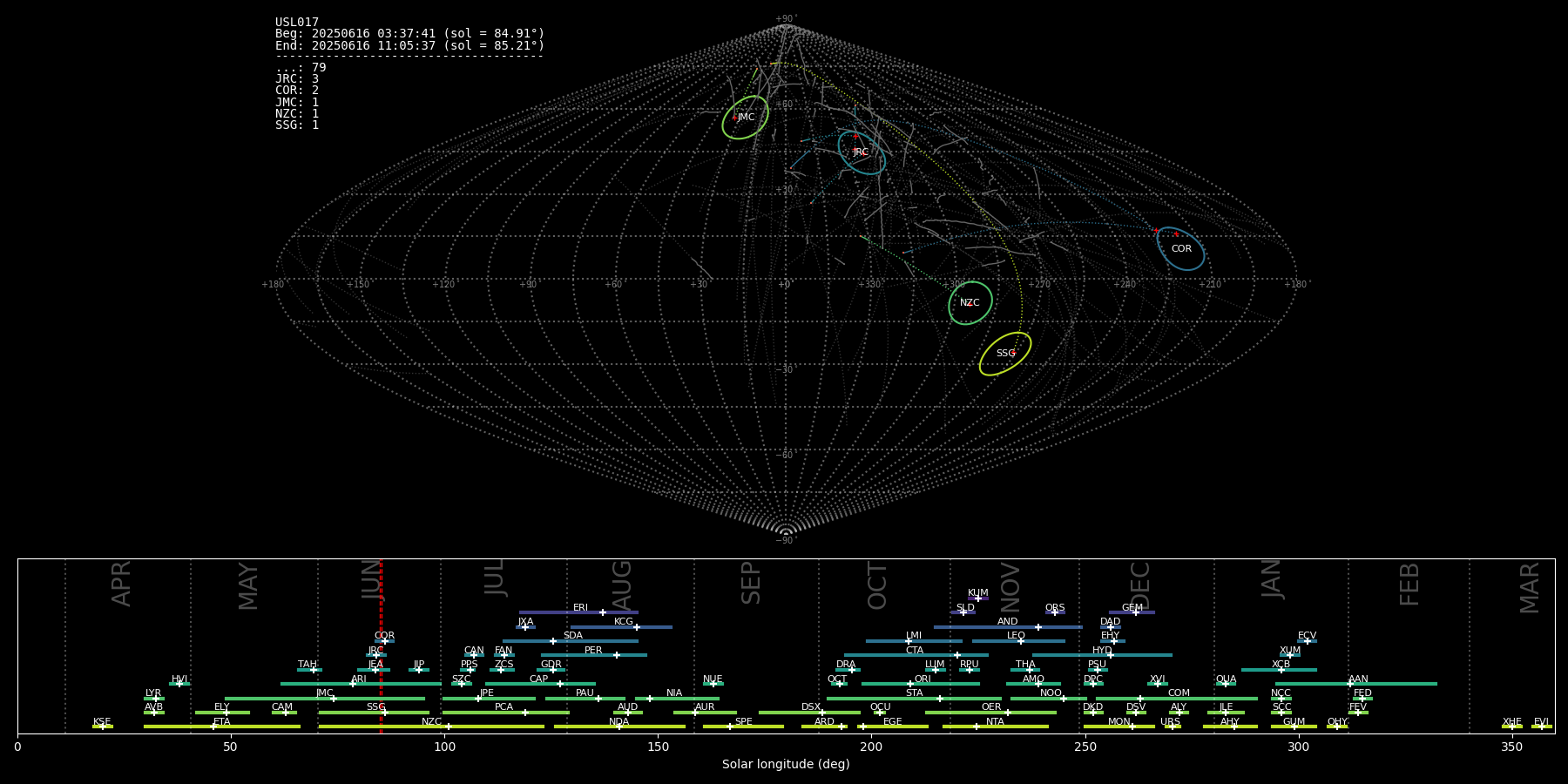Viewport: 1568px width, 784px height.
Task: Click the LEO shower bar
Action: click(x=1018, y=641)
